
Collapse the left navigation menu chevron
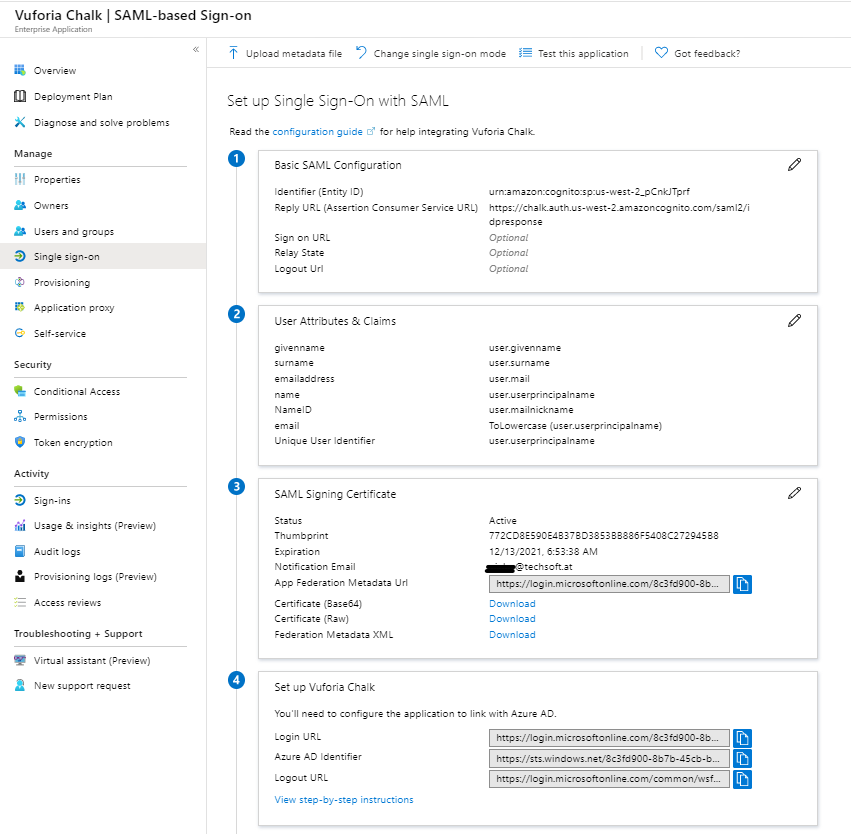(196, 49)
